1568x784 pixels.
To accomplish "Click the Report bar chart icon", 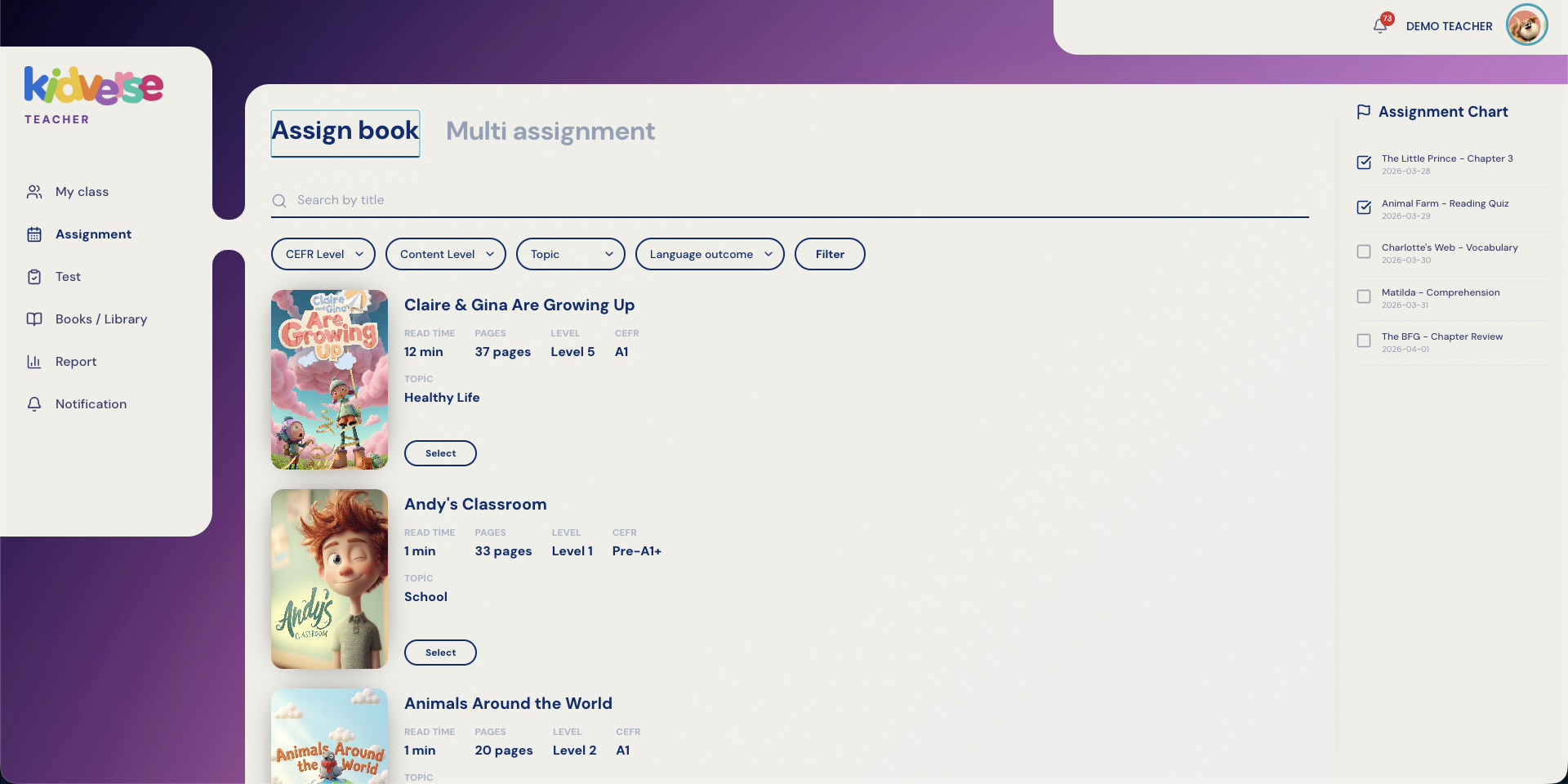I will point(34,362).
